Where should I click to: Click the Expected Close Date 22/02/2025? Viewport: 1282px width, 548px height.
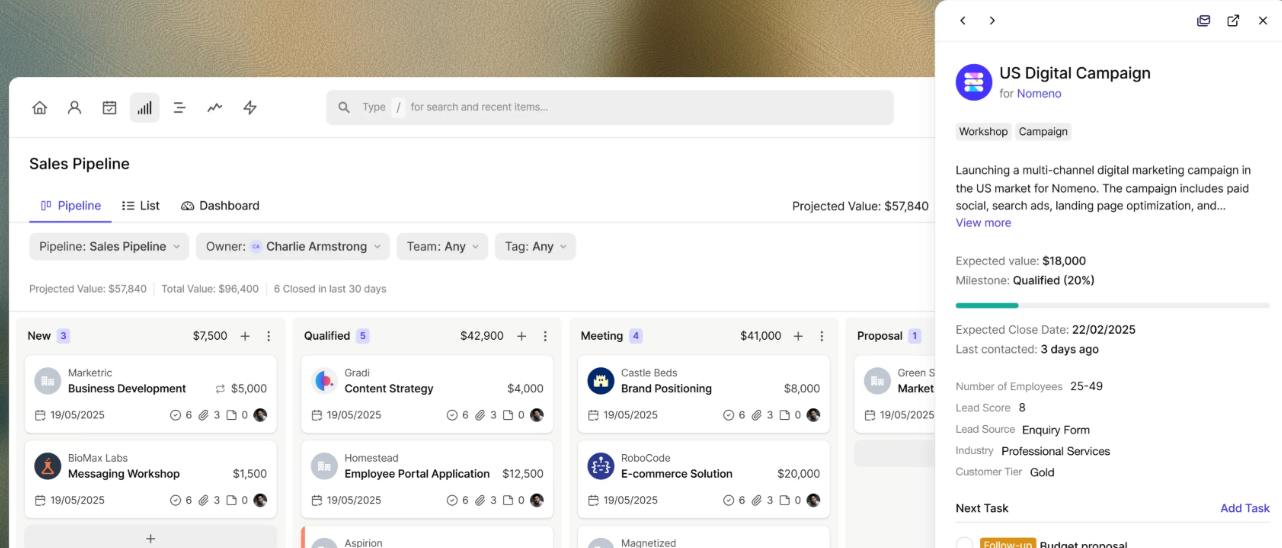tap(1104, 330)
